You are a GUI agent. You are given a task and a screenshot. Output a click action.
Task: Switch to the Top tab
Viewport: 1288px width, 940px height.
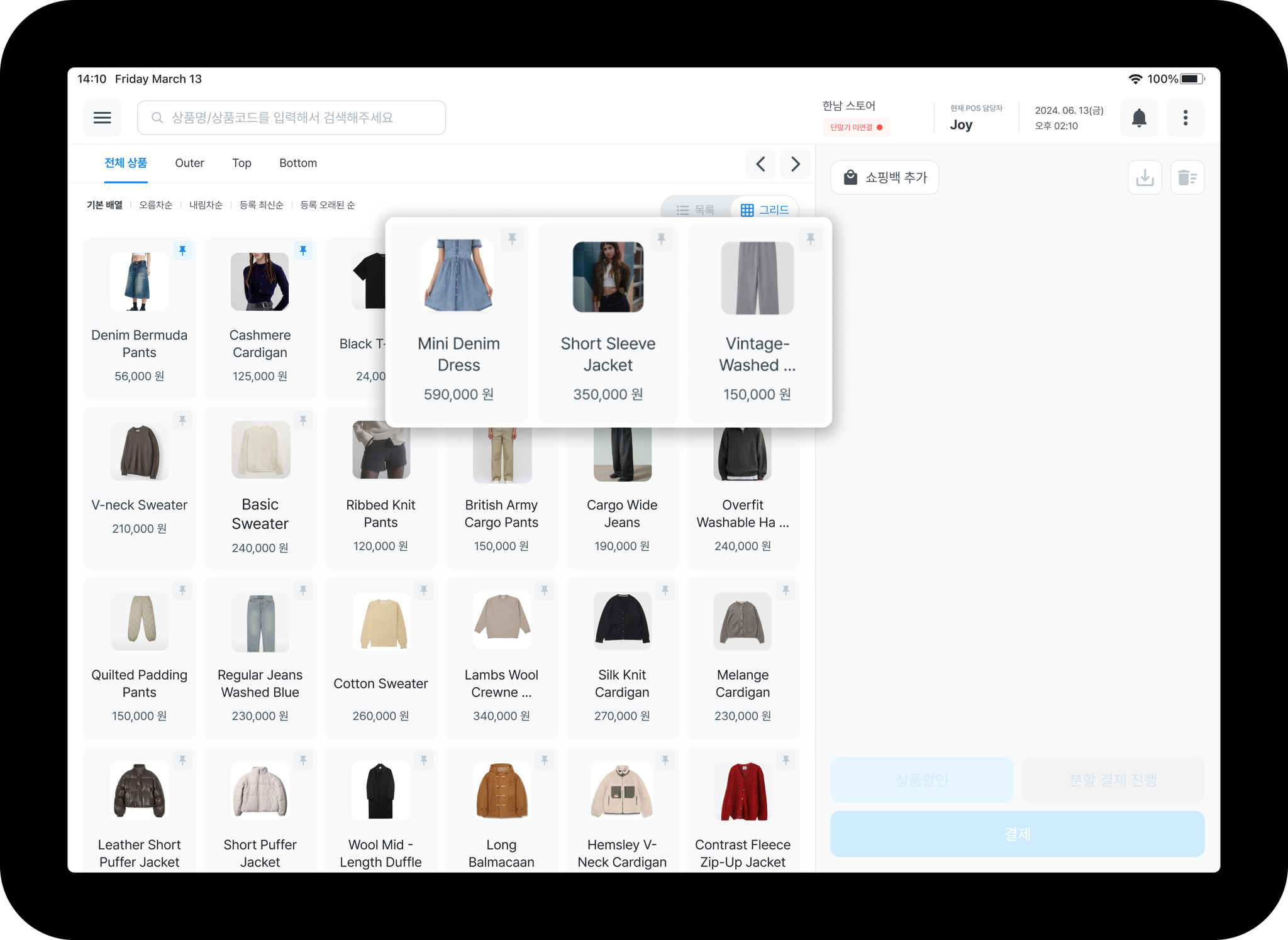click(241, 163)
